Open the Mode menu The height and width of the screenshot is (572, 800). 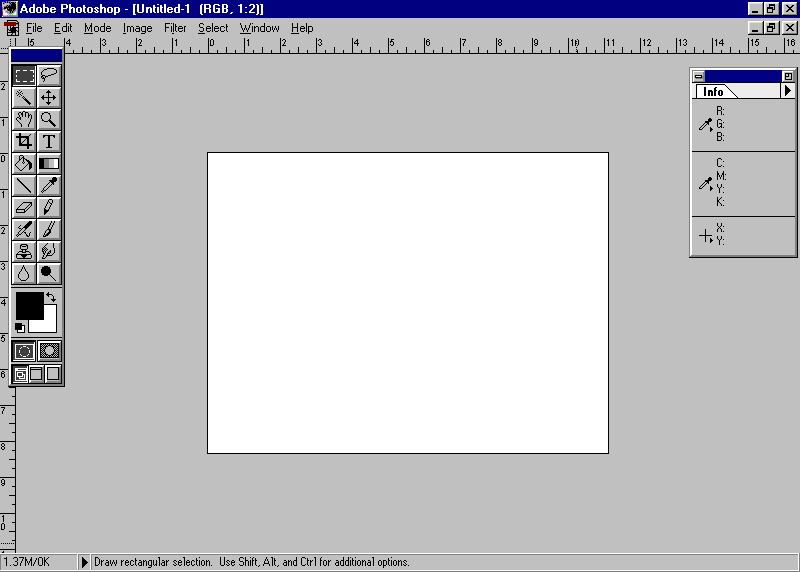coord(97,28)
